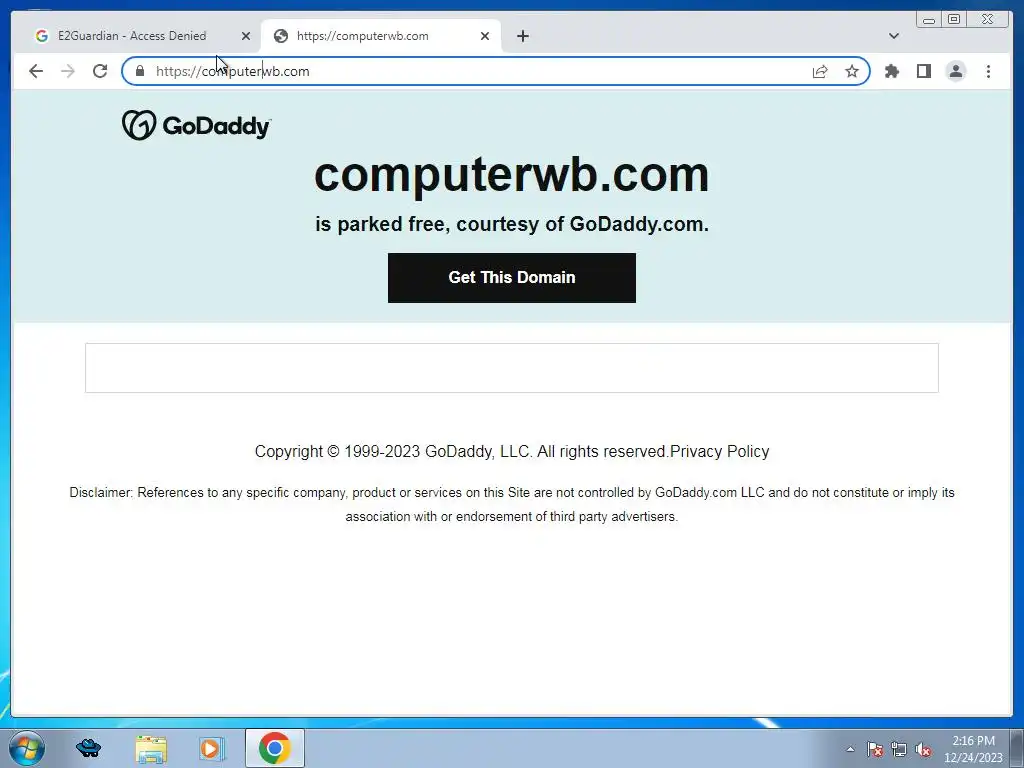Click the forward navigation arrow
Viewport: 1024px width, 768px height.
coord(68,71)
